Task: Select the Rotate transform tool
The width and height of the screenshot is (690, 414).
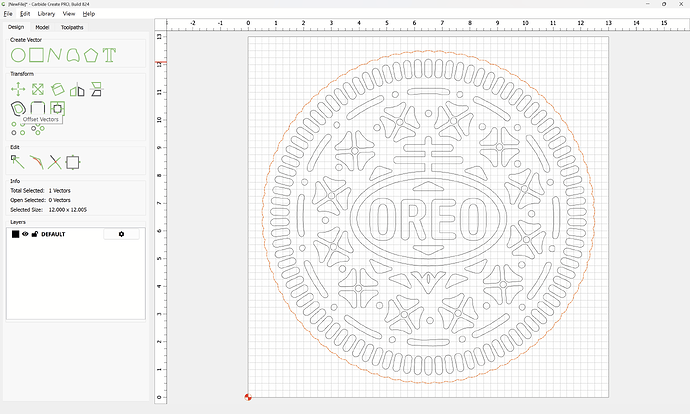Action: [58, 90]
